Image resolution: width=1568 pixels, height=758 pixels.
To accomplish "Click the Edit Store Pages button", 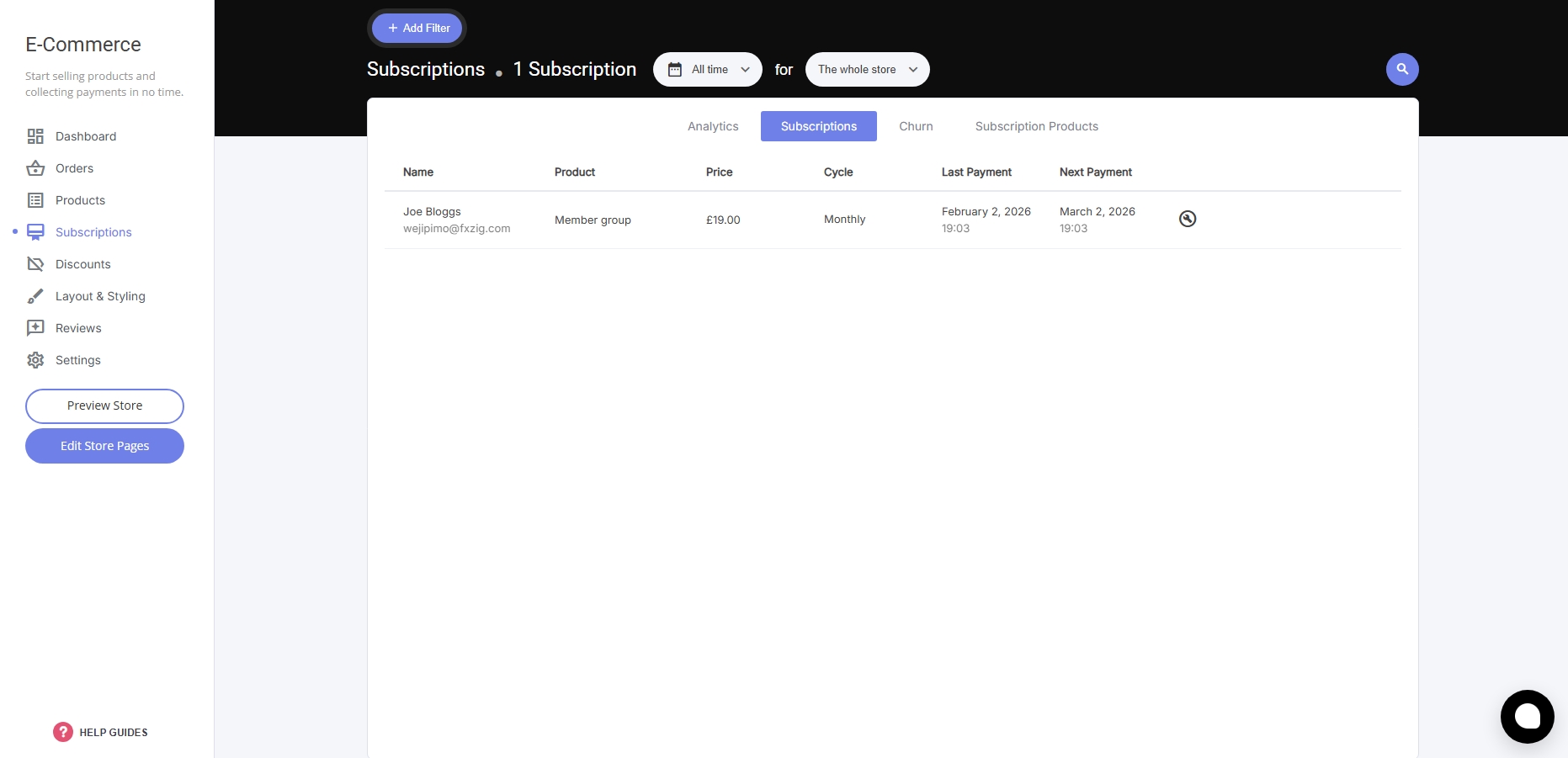I will pyautogui.click(x=104, y=446).
